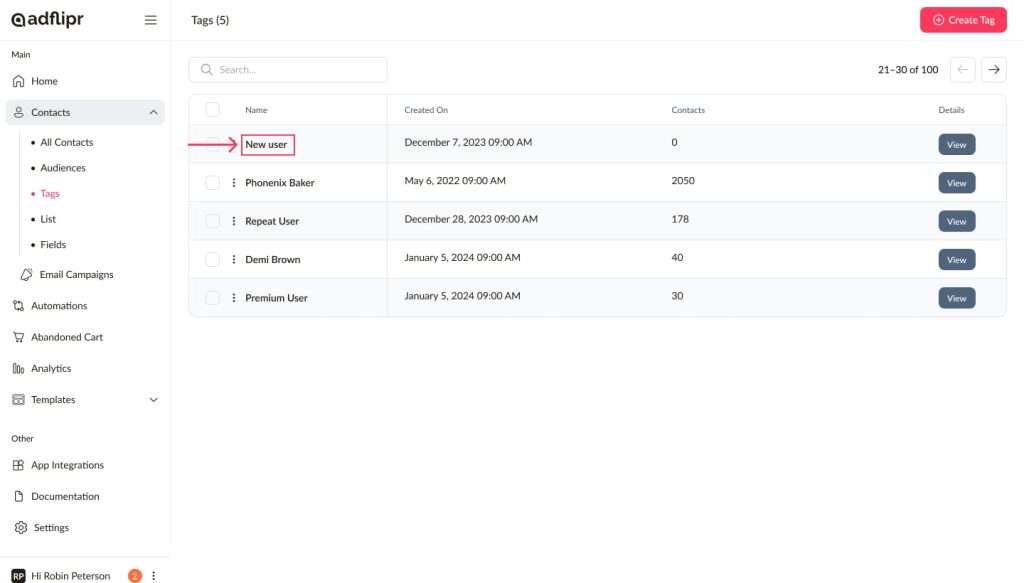Click the Settings gear icon

pos(20,528)
